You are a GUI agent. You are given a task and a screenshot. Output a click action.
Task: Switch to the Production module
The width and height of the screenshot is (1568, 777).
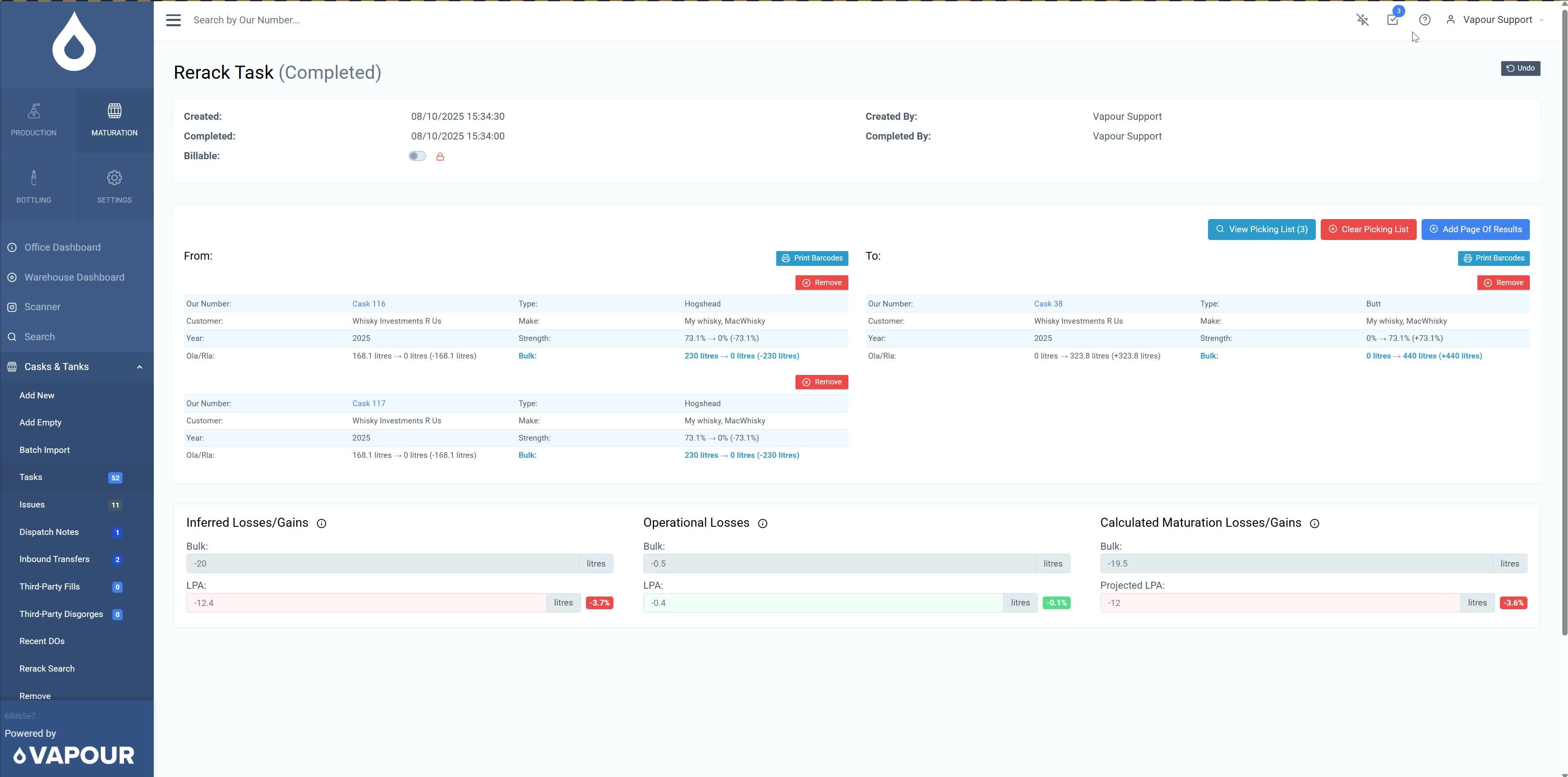pos(34,119)
